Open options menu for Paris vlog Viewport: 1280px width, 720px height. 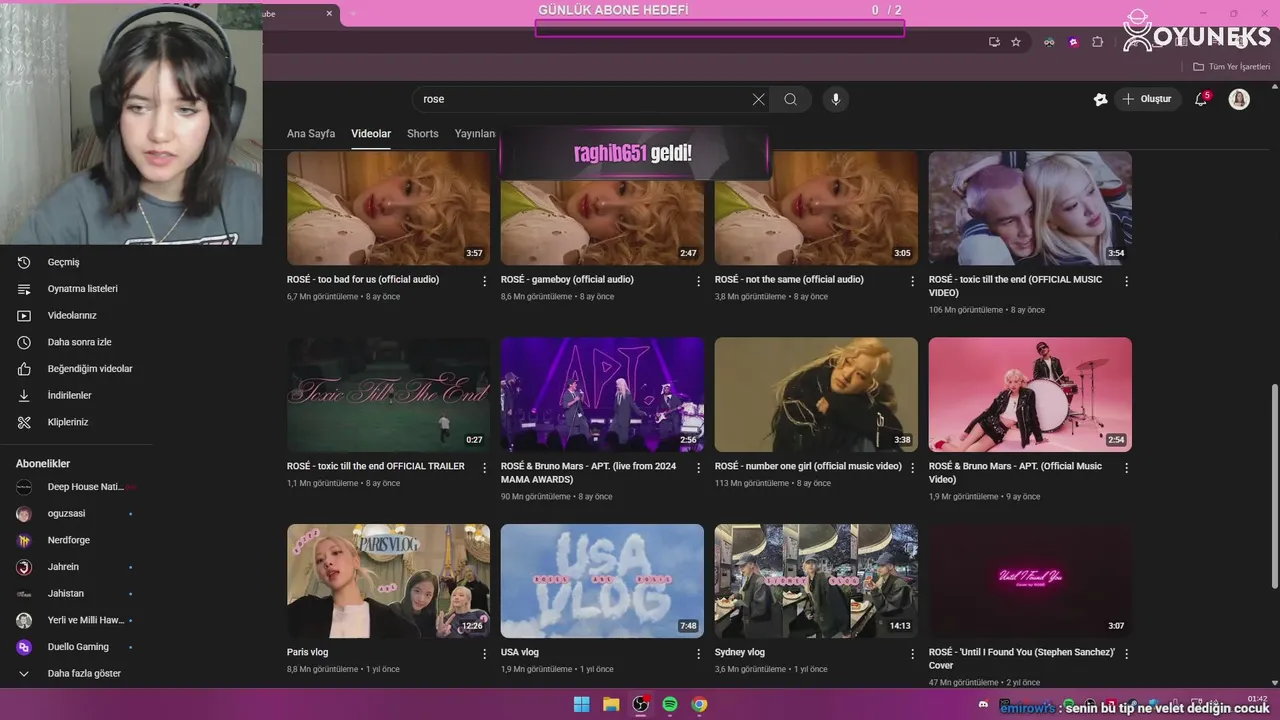[x=485, y=654]
